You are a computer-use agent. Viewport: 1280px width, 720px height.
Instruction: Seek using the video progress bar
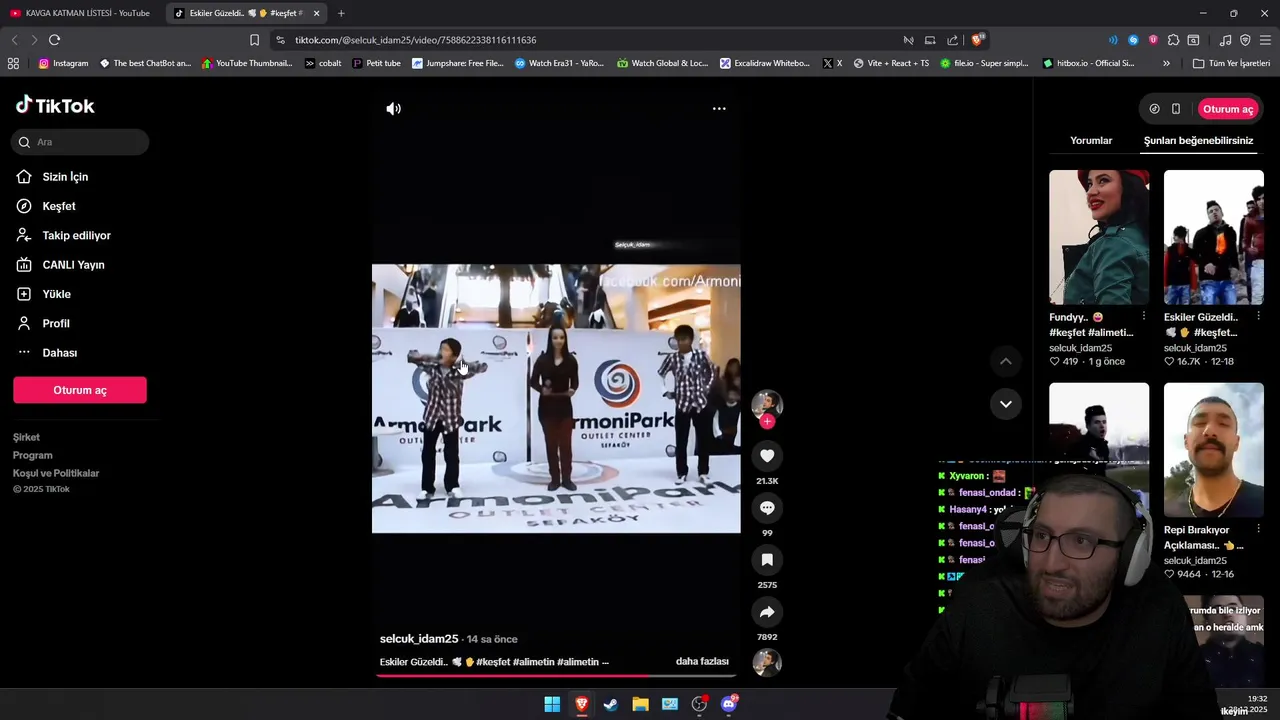pyautogui.click(x=556, y=676)
